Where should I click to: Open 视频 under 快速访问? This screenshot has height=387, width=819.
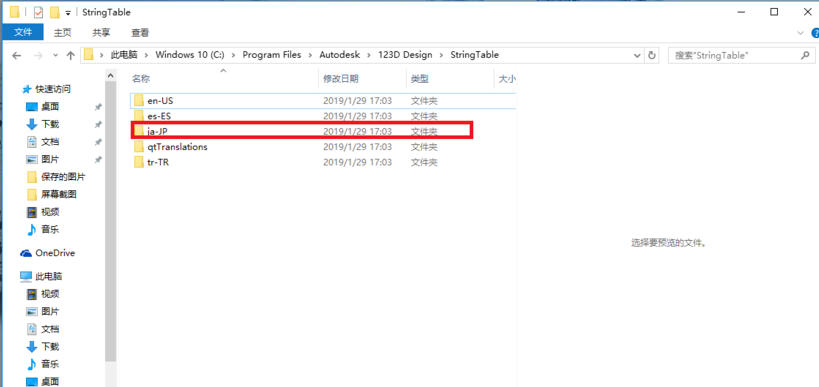50,212
